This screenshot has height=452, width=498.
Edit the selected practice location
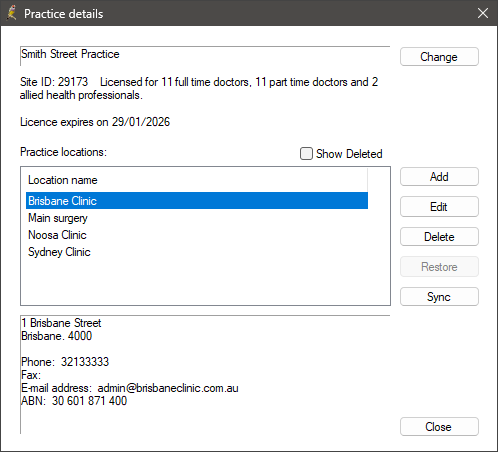tap(439, 207)
